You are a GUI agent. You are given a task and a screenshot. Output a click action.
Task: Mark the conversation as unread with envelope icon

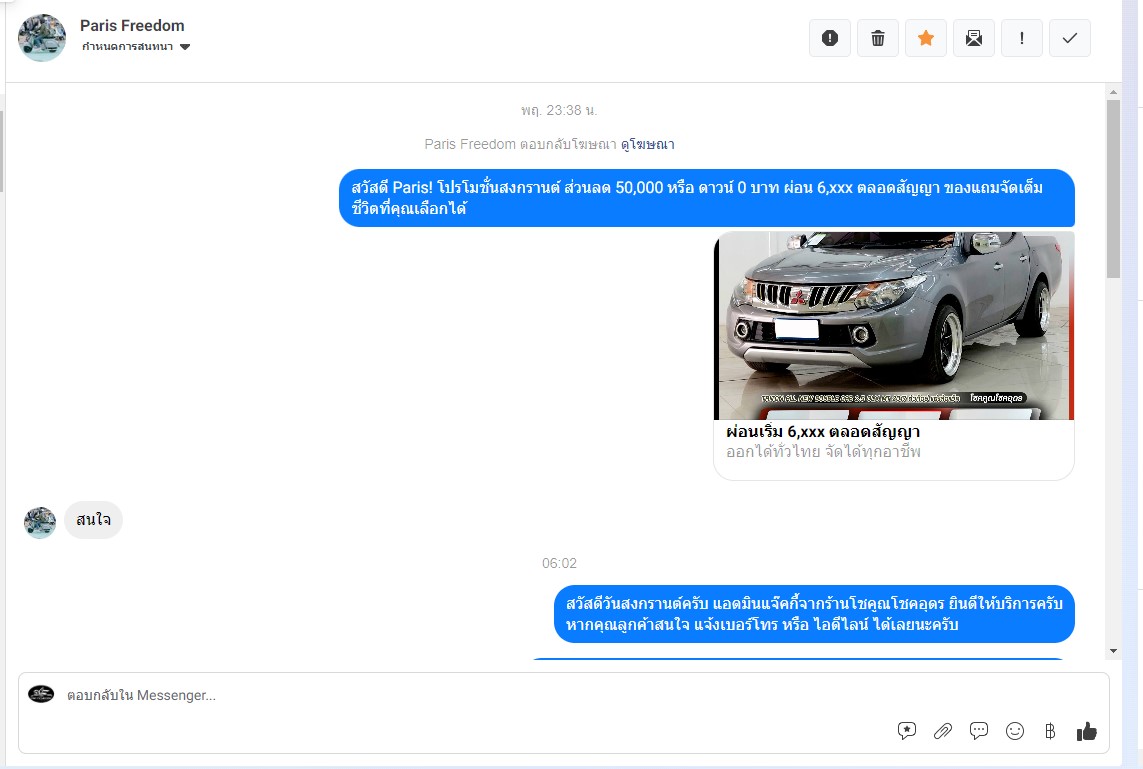click(973, 38)
